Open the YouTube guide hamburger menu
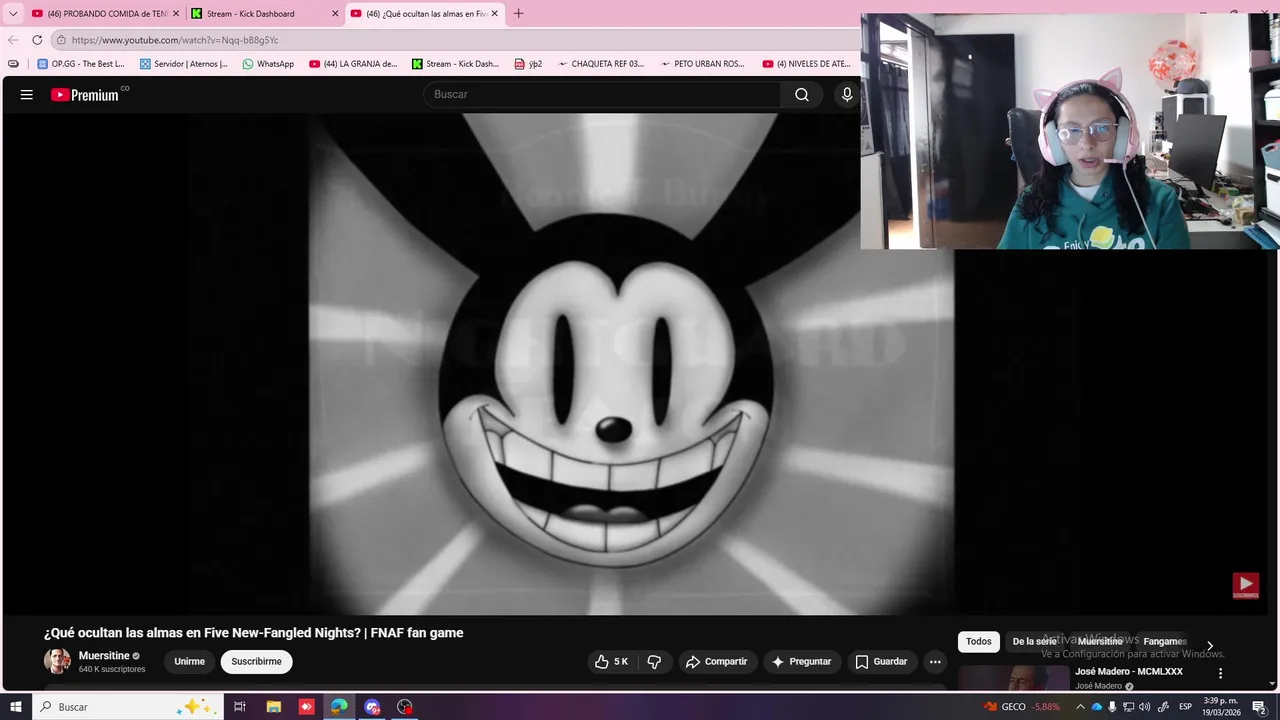This screenshot has height=720, width=1280. pos(27,95)
